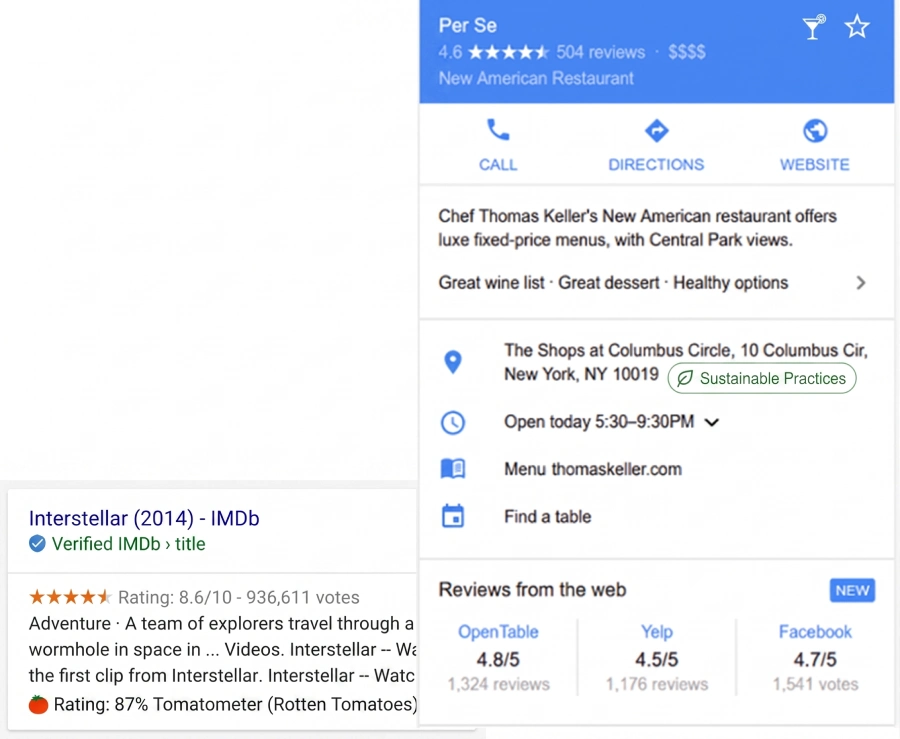This screenshot has height=739, width=900.
Task: Click "1,176 reviews" count
Action: [x=657, y=684]
